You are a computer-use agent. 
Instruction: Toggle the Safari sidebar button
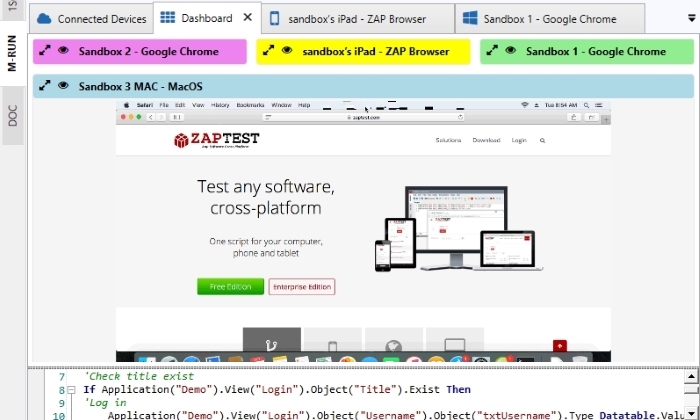point(177,117)
